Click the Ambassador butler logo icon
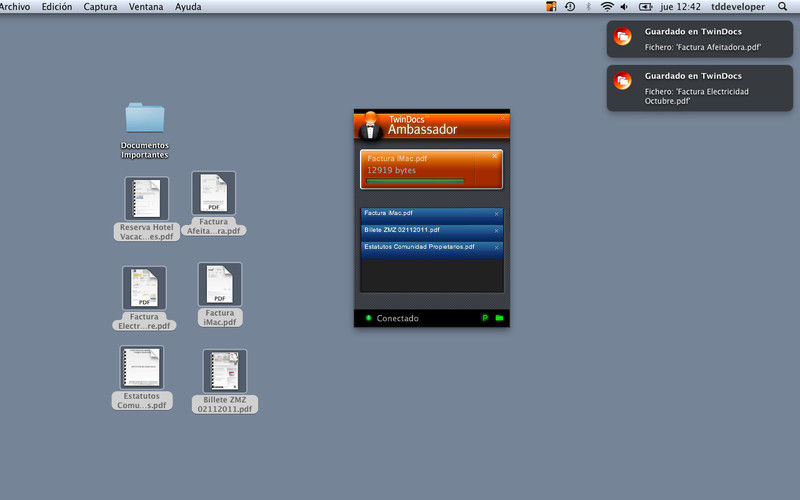Image resolution: width=800 pixels, height=500 pixels. click(x=370, y=126)
